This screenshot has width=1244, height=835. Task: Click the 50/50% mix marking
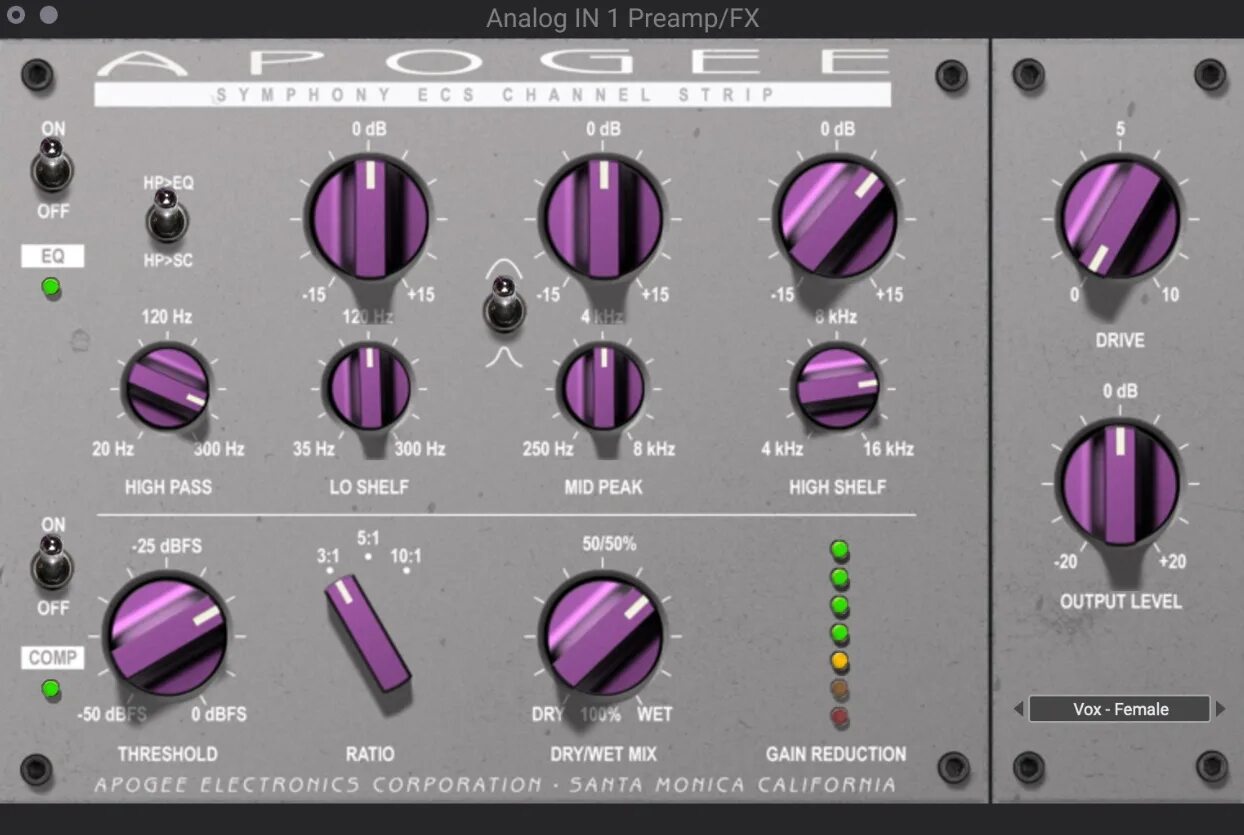click(609, 544)
